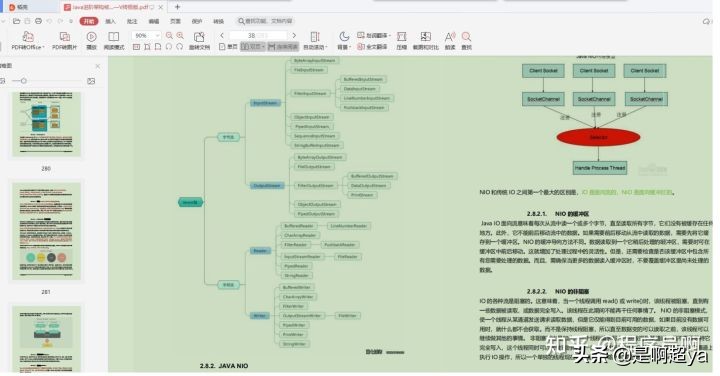
Task: Select single page view mode
Action: (228, 47)
